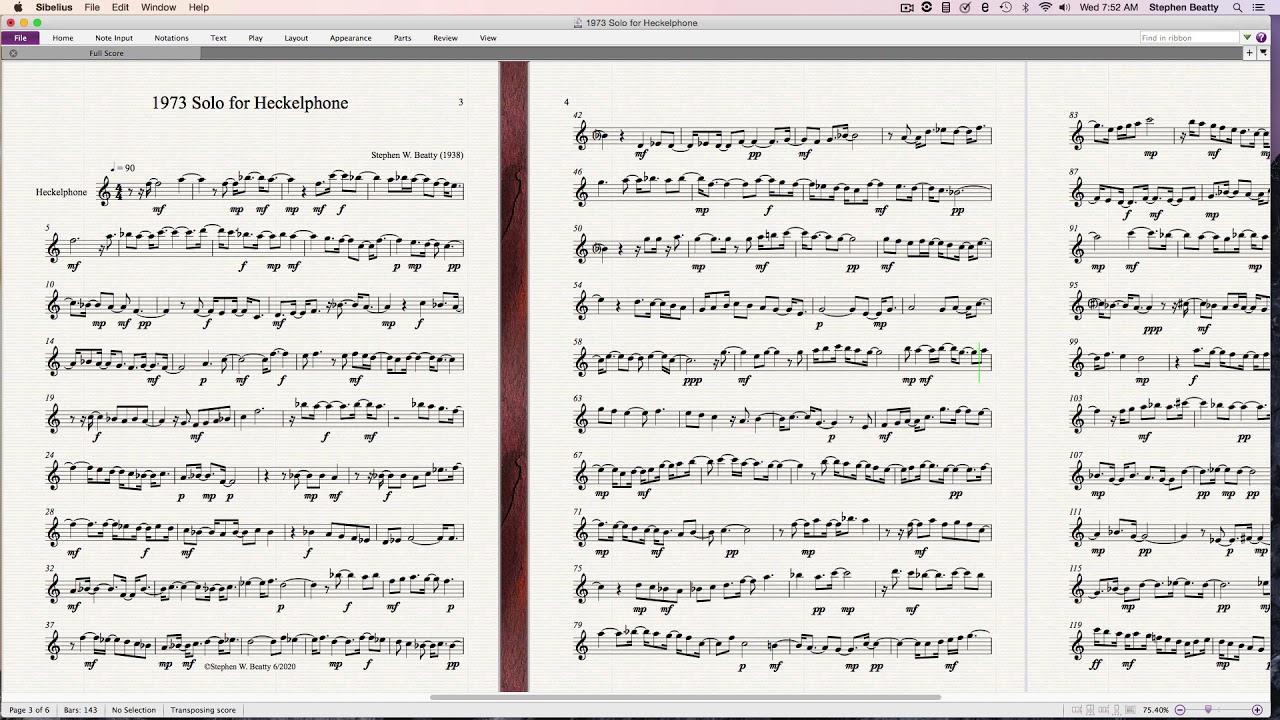Open the switch tabs dropdown arrow
The width and height of the screenshot is (1280, 720).
pyautogui.click(x=1263, y=53)
